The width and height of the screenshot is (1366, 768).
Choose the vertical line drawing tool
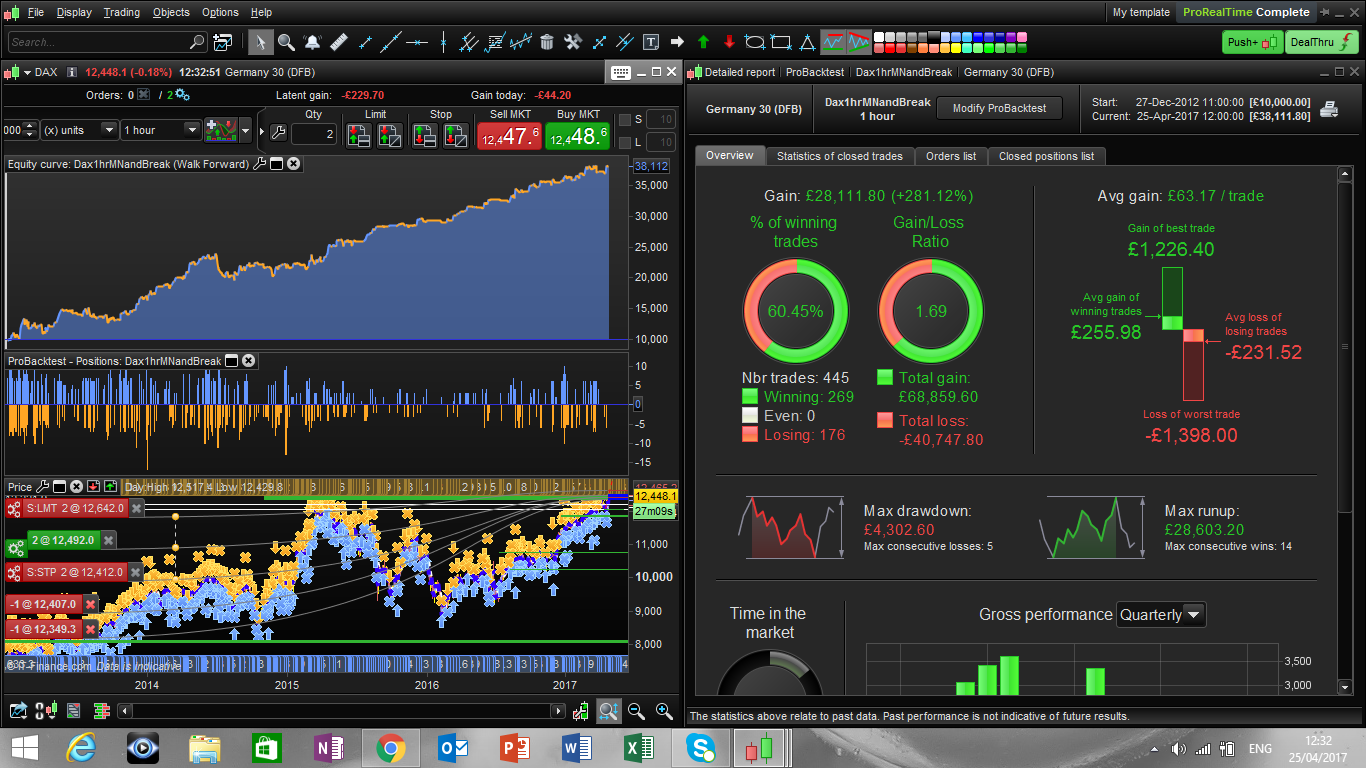click(442, 42)
